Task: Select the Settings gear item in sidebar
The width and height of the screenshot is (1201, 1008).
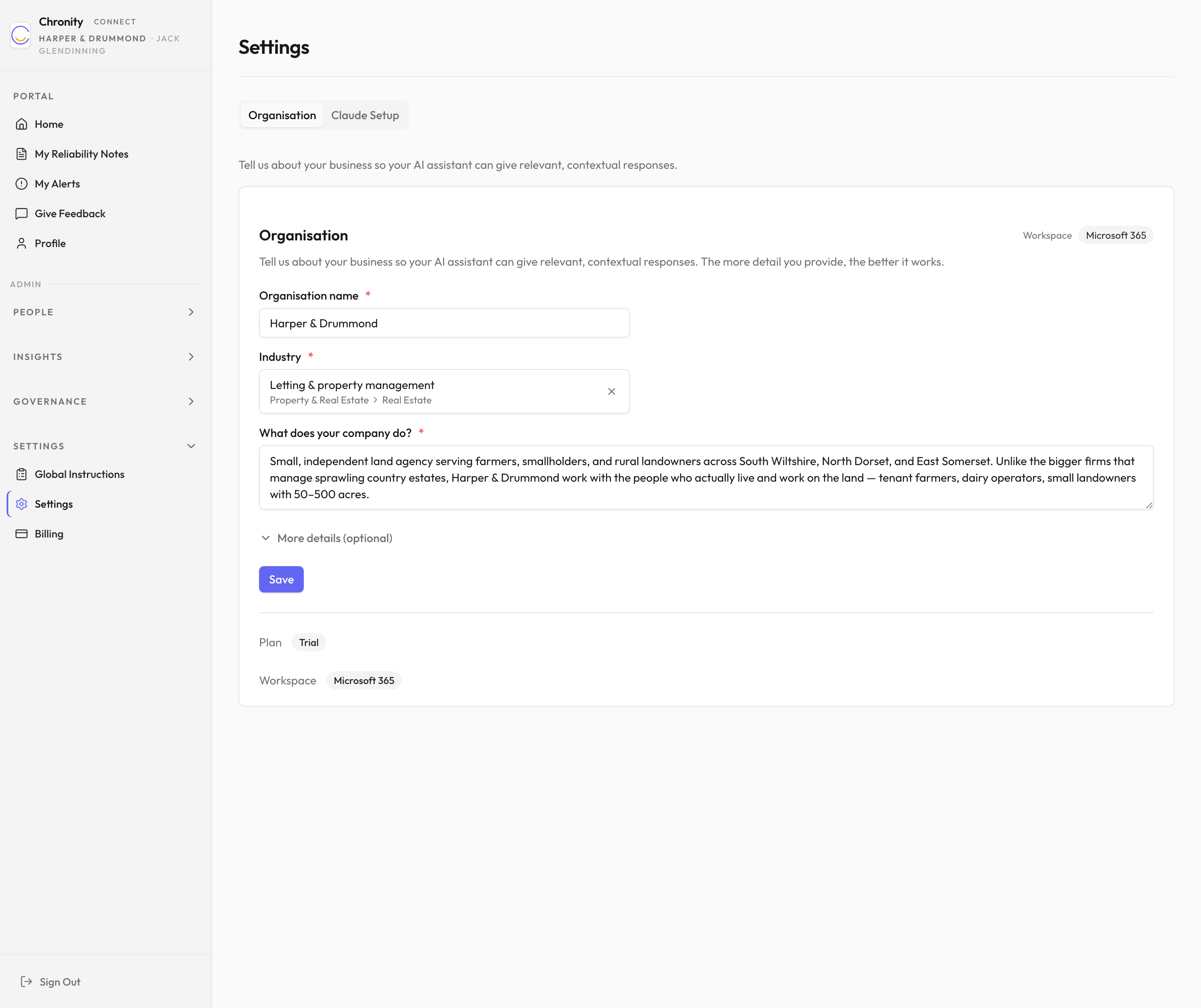Action: [x=54, y=504]
